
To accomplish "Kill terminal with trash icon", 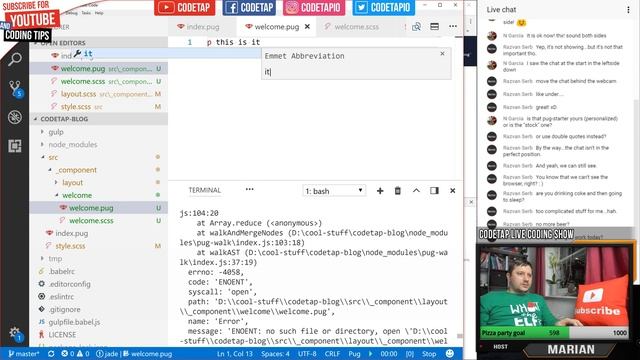I will (398, 191).
